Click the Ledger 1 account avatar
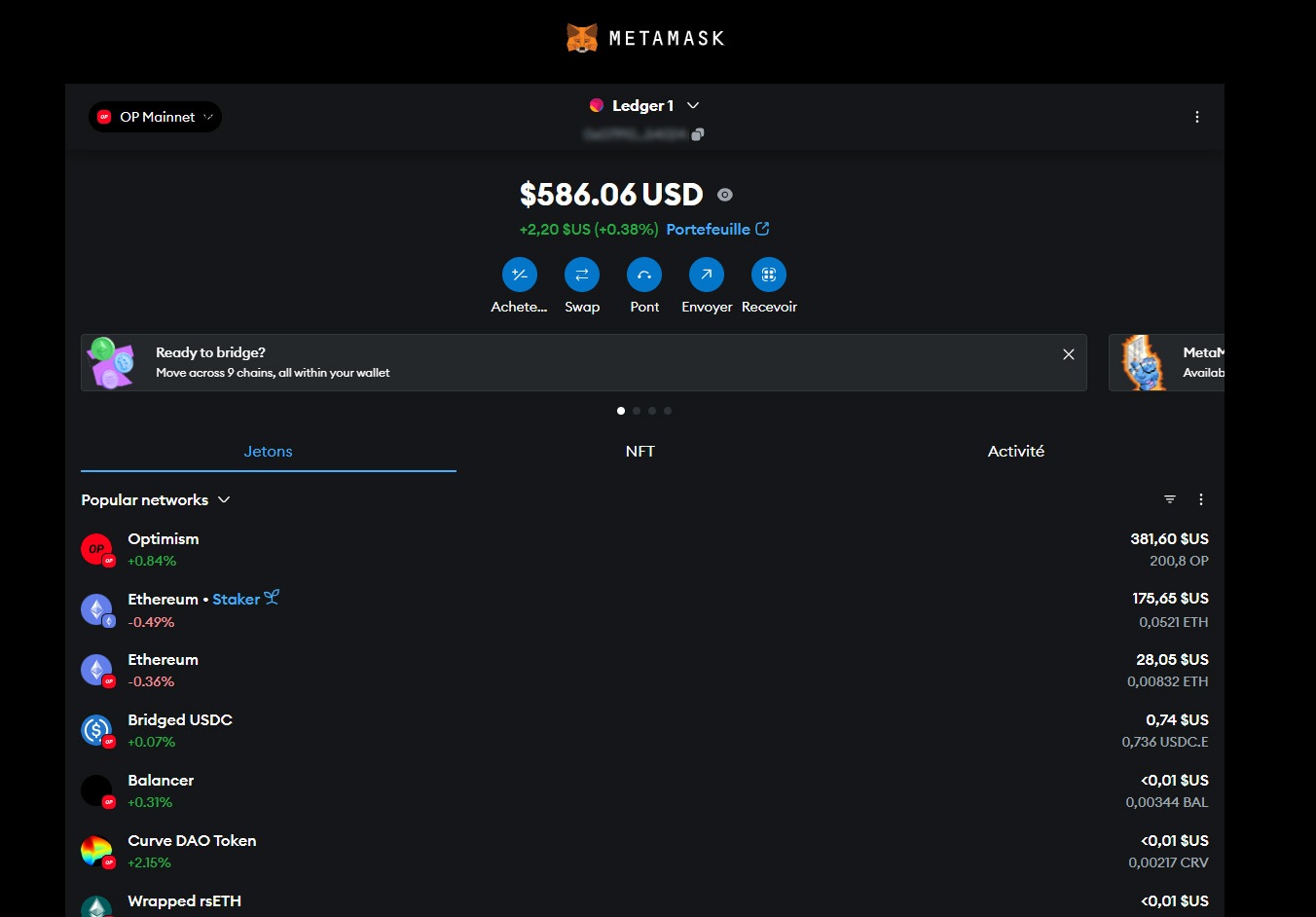The image size is (1316, 917). tap(597, 105)
